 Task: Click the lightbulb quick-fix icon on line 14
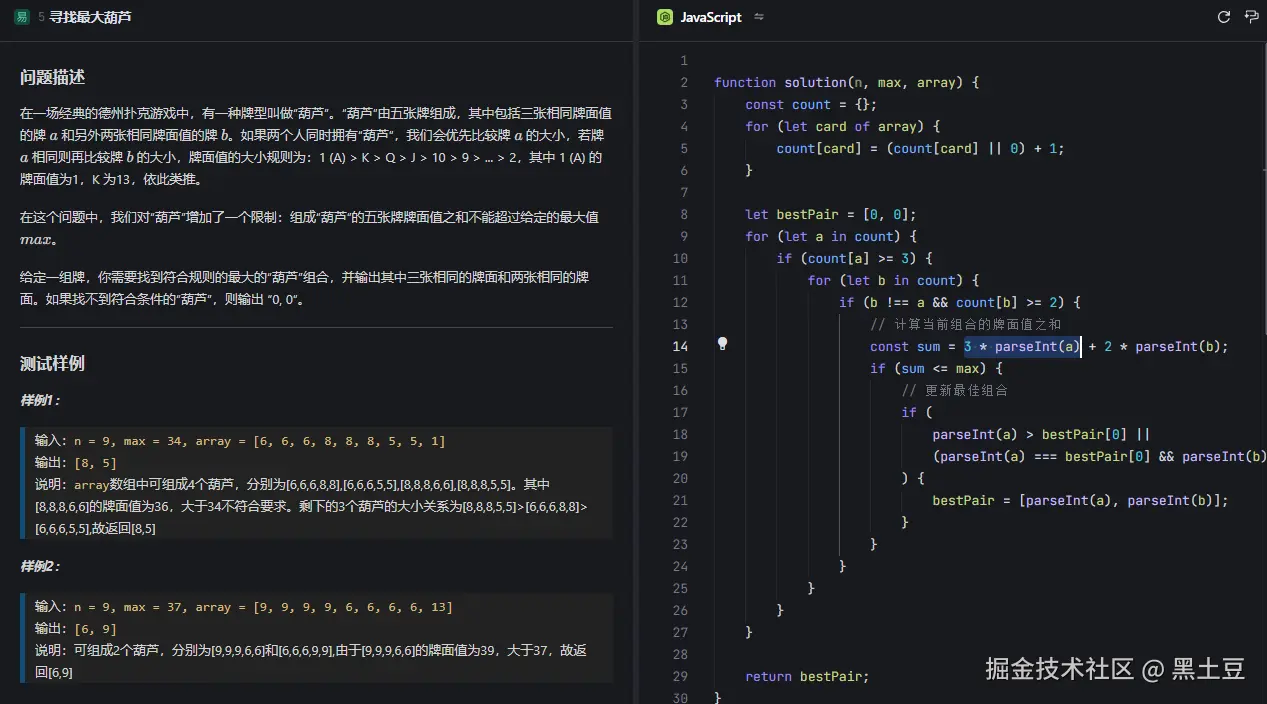pyautogui.click(x=722, y=343)
